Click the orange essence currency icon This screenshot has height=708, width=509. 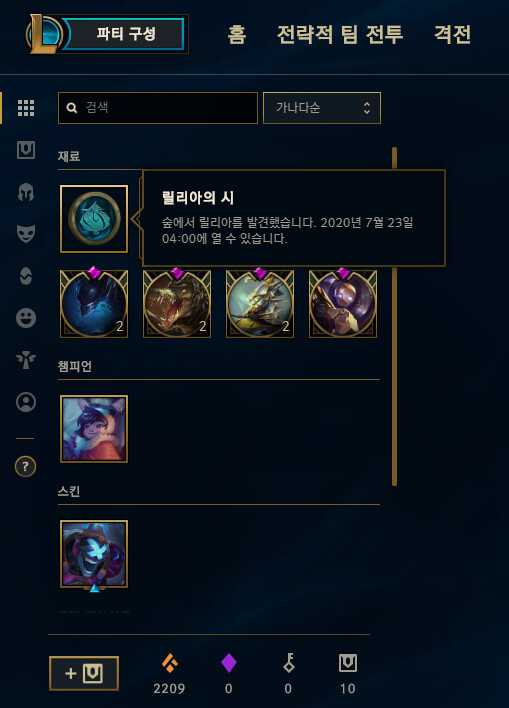170,663
